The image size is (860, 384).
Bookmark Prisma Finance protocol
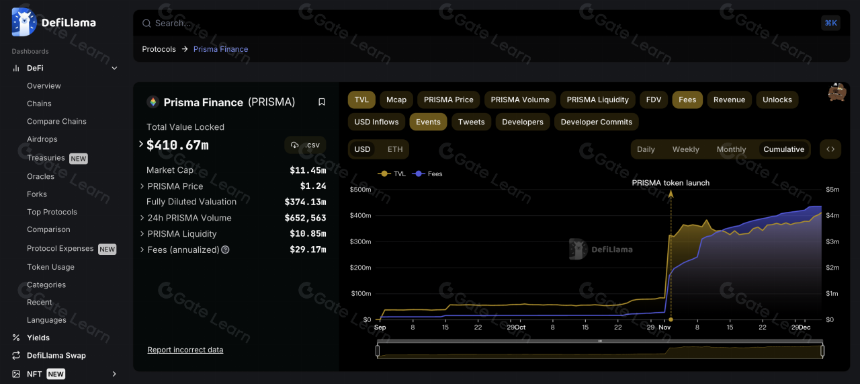(x=322, y=102)
